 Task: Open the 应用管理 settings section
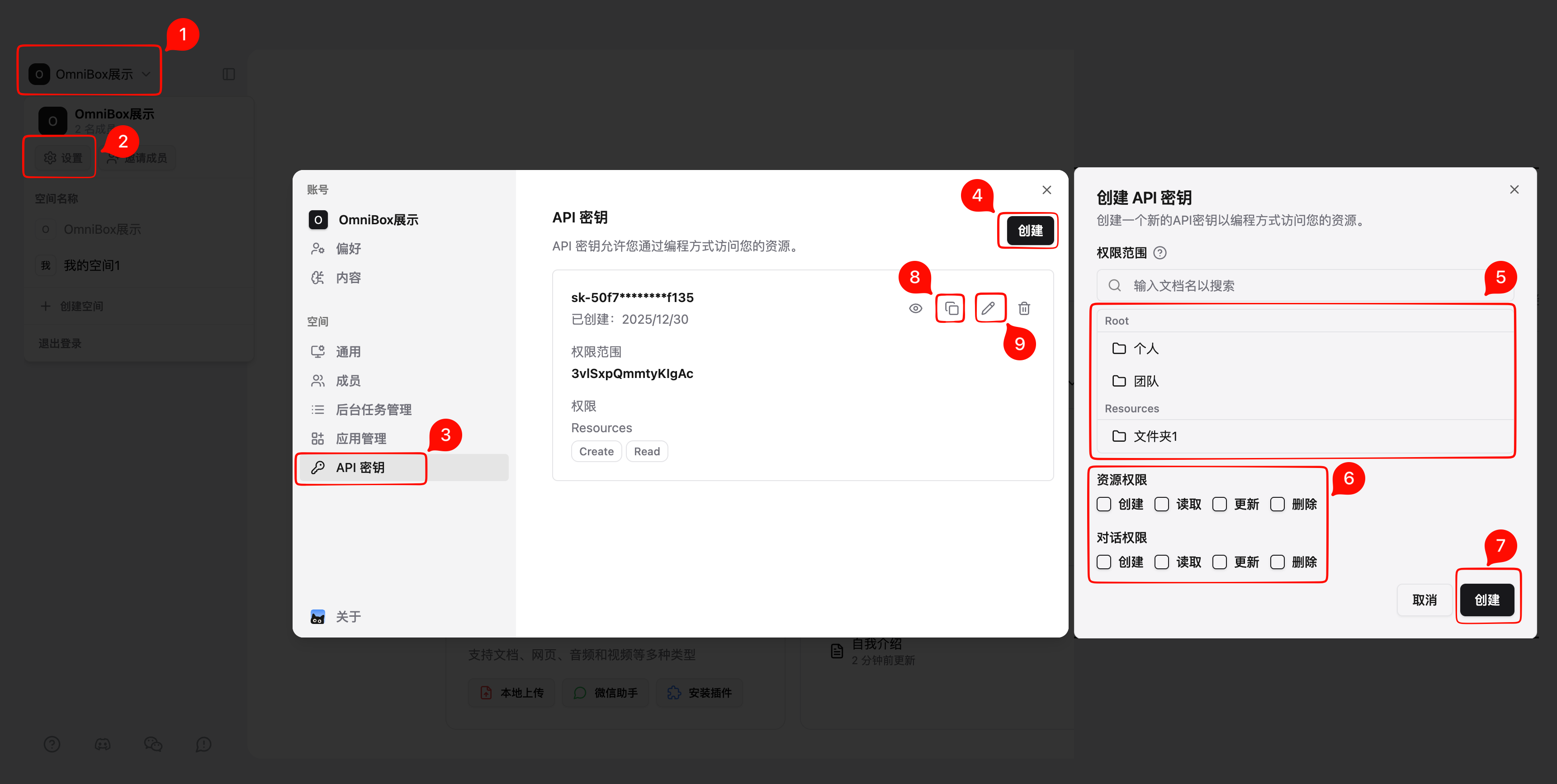tap(361, 438)
